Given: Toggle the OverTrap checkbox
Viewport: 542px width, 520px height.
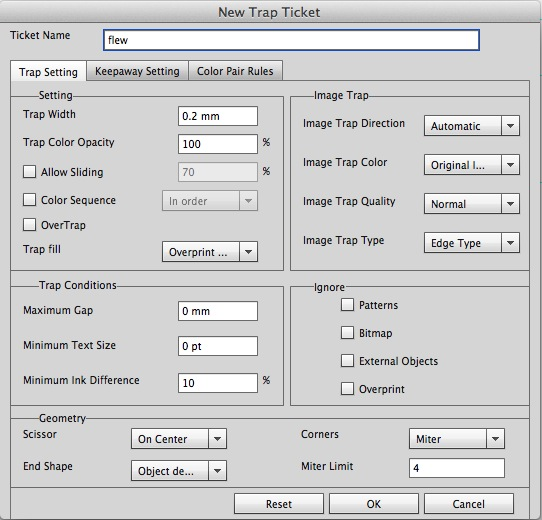Looking at the screenshot, I should [x=29, y=224].
